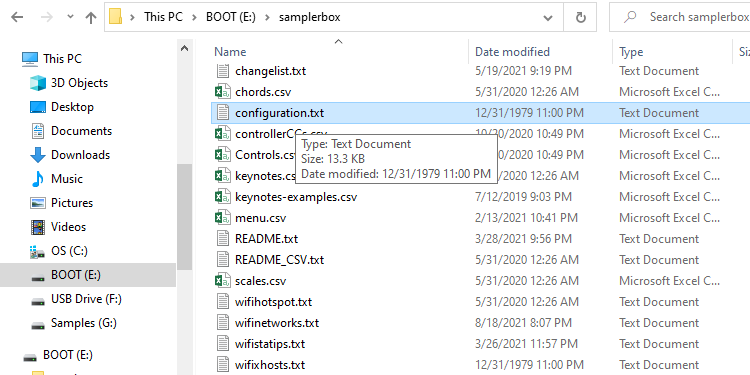
Task: Click the text icon of README_CSV.txt
Action: coord(222,260)
